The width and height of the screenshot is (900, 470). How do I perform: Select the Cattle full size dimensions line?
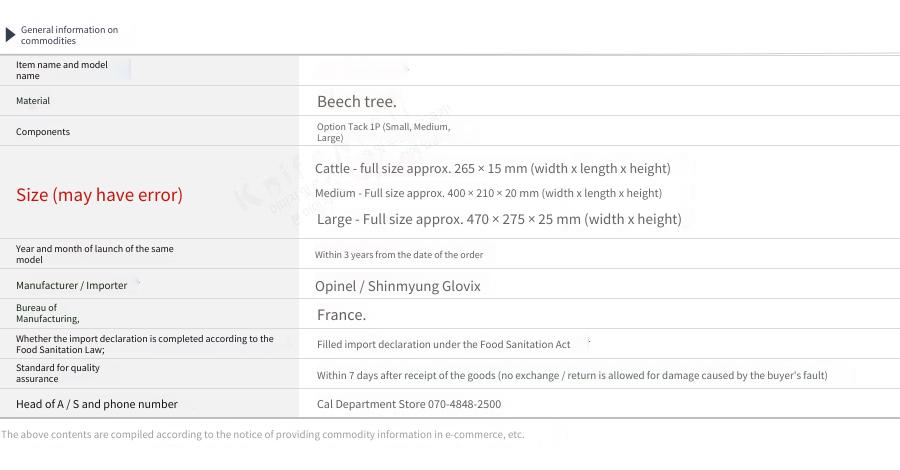point(492,168)
